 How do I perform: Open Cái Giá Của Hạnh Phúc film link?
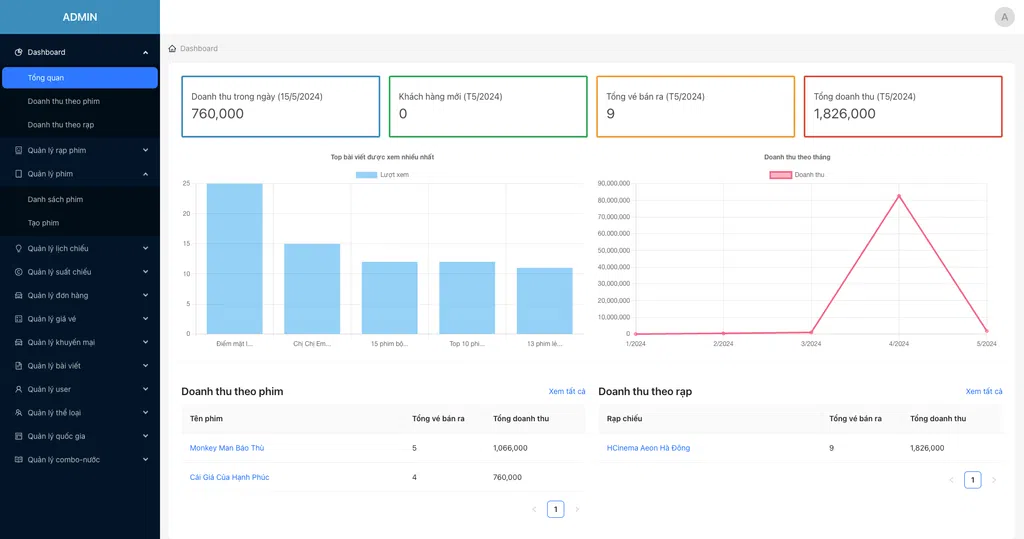229,478
